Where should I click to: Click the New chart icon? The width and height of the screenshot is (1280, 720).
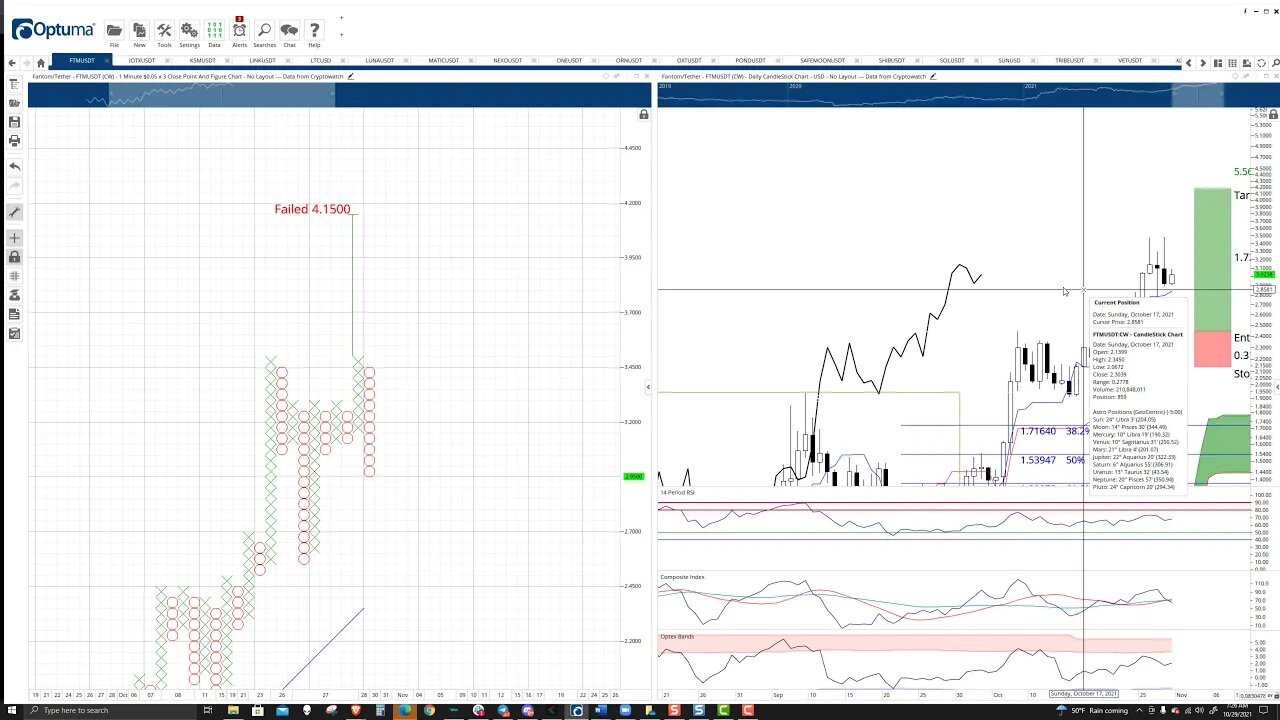[x=139, y=31]
